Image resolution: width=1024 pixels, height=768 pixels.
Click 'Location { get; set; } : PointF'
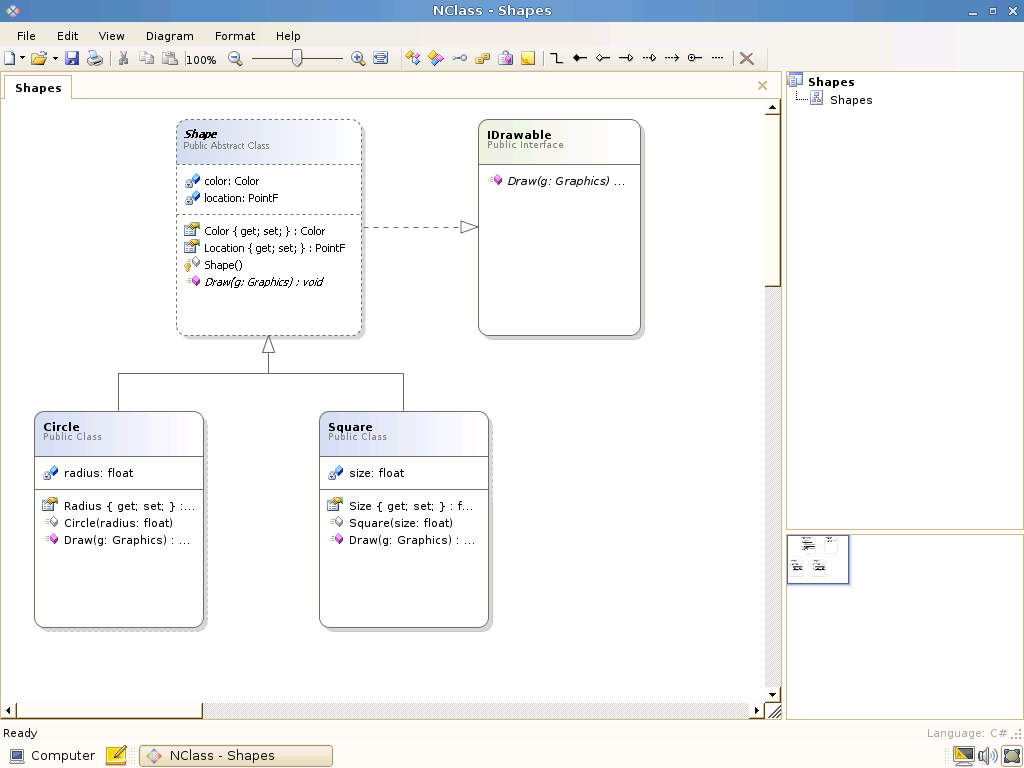tap(274, 248)
